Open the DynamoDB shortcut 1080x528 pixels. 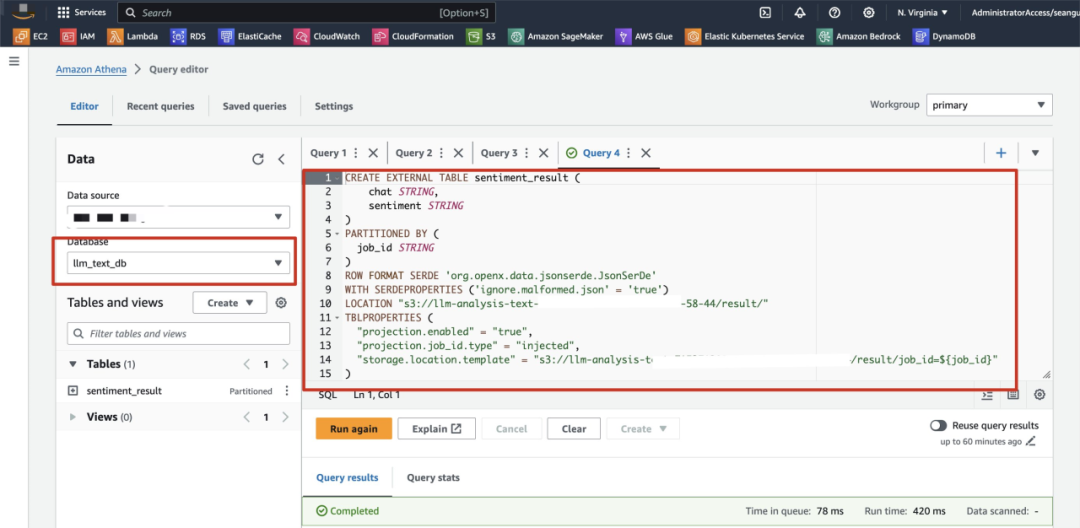[x=944, y=36]
